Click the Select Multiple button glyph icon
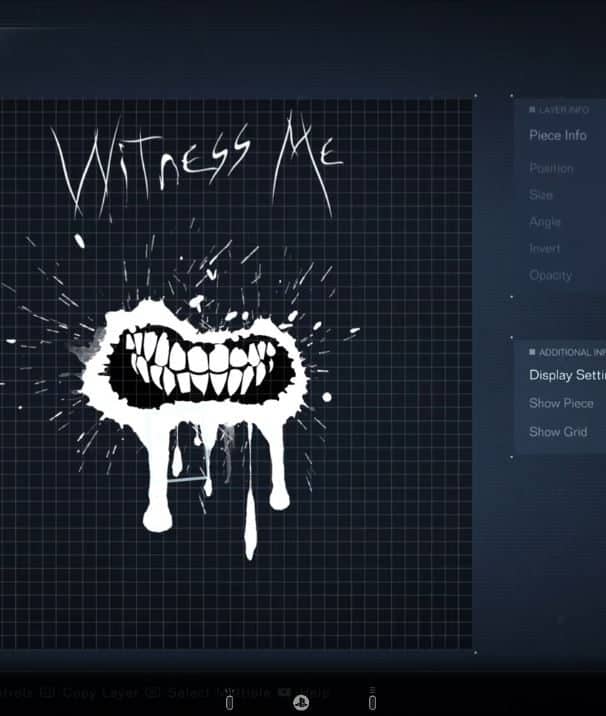The height and width of the screenshot is (716, 606). [x=153, y=693]
